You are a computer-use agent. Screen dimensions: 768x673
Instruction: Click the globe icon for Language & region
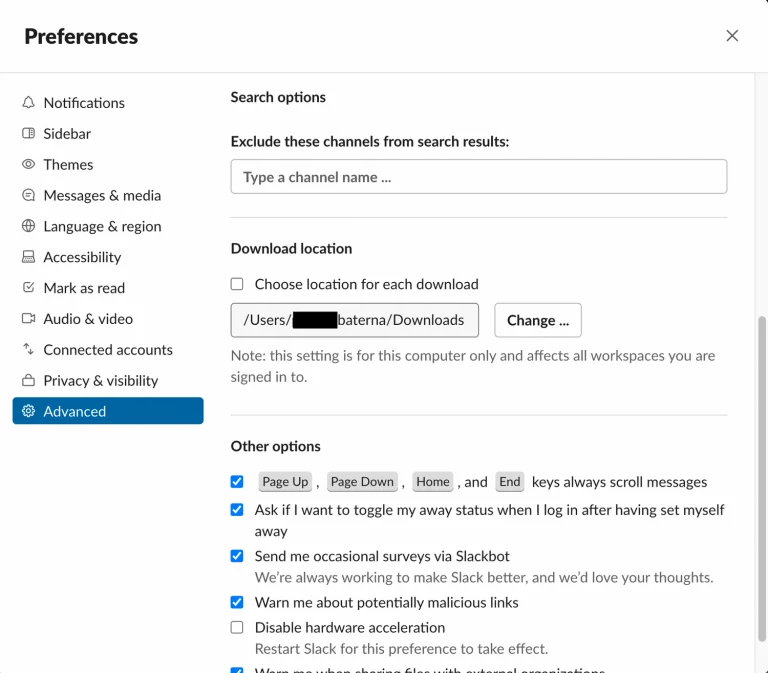coord(28,227)
